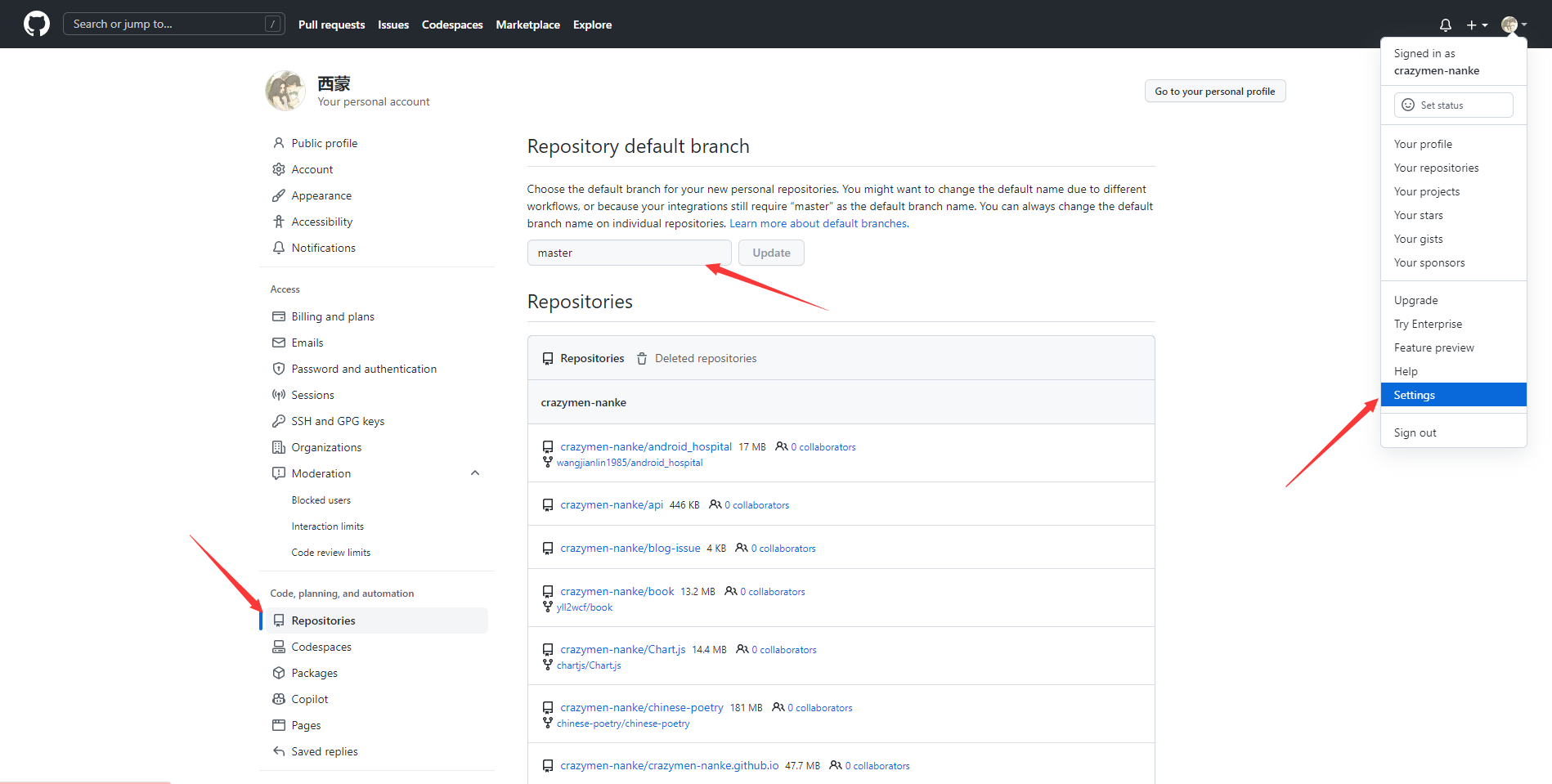Choose Feature preview from user menu
Viewport: 1552px width, 784px height.
click(1454, 347)
